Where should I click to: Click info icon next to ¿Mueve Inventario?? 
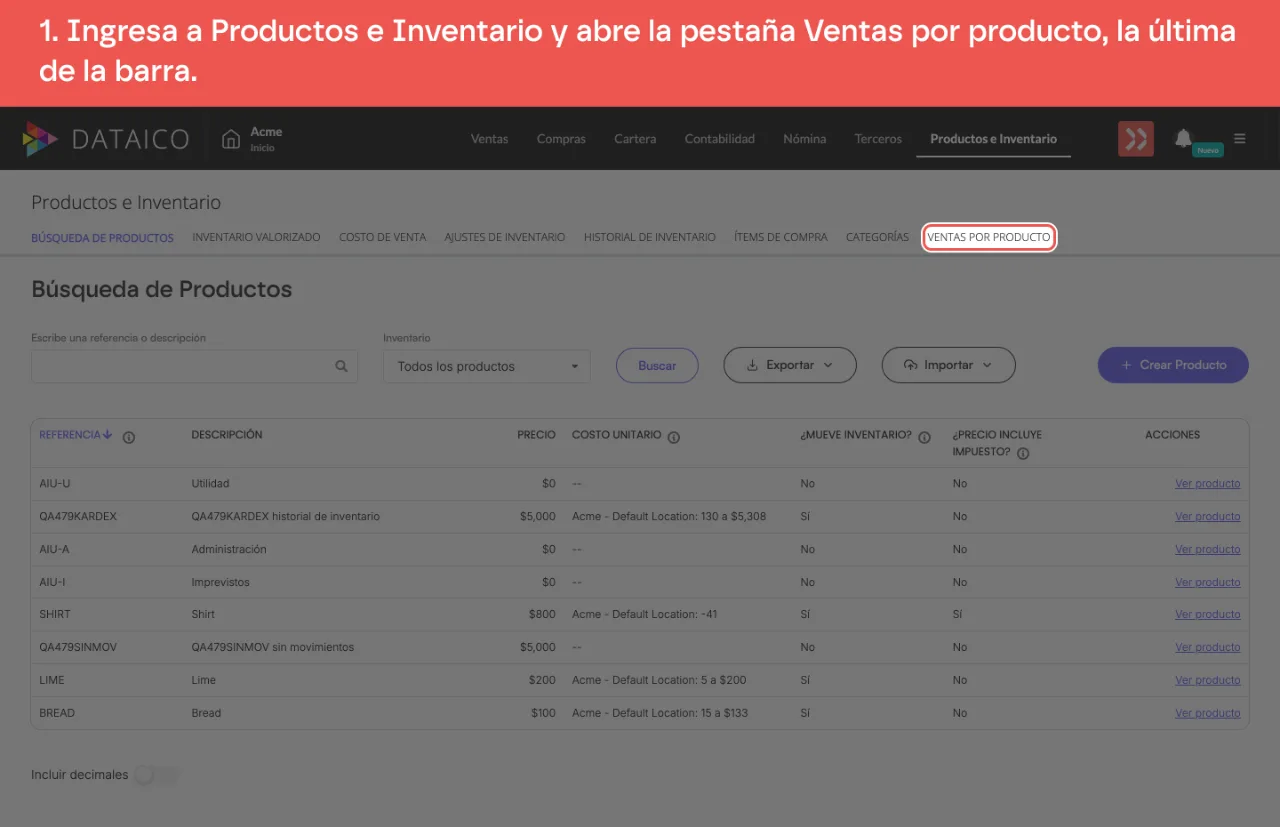coord(924,437)
